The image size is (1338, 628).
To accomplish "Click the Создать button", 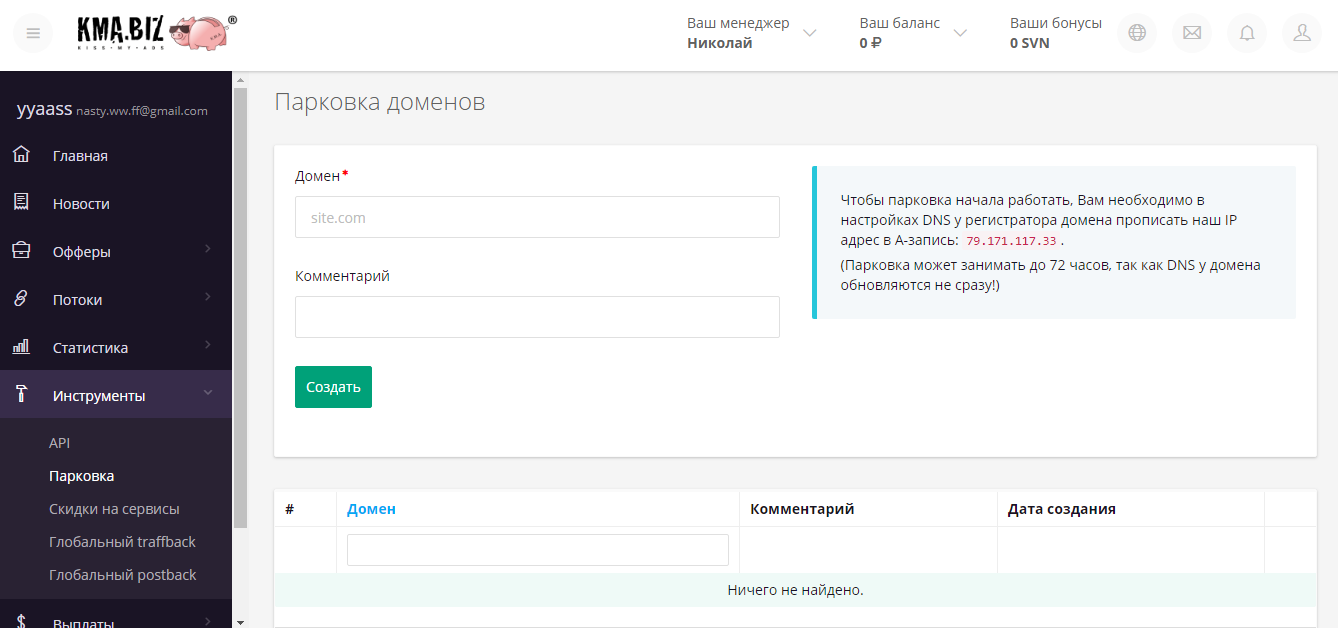I will [x=333, y=386].
